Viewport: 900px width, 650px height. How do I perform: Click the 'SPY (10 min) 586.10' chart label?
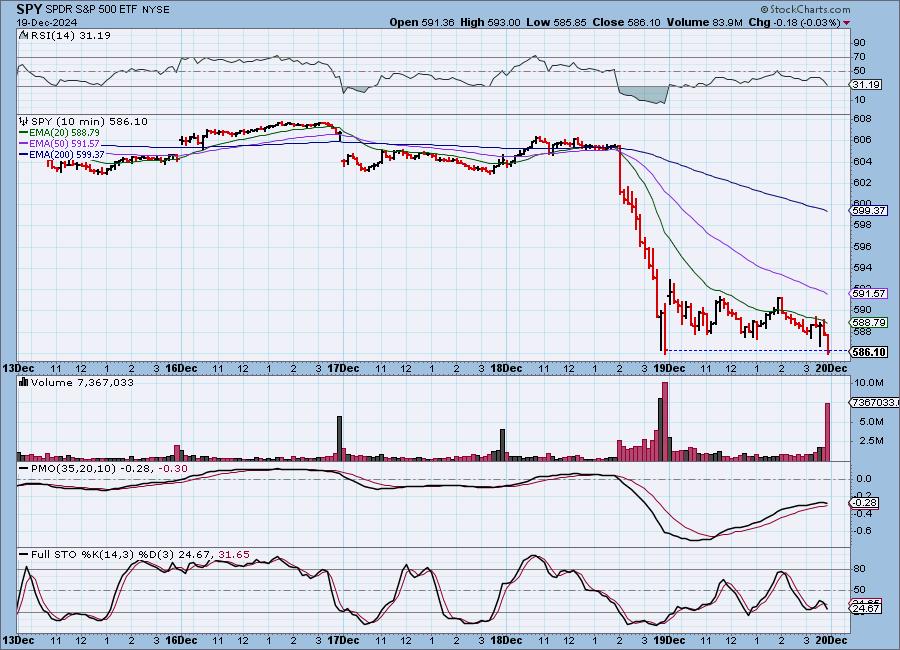point(89,121)
